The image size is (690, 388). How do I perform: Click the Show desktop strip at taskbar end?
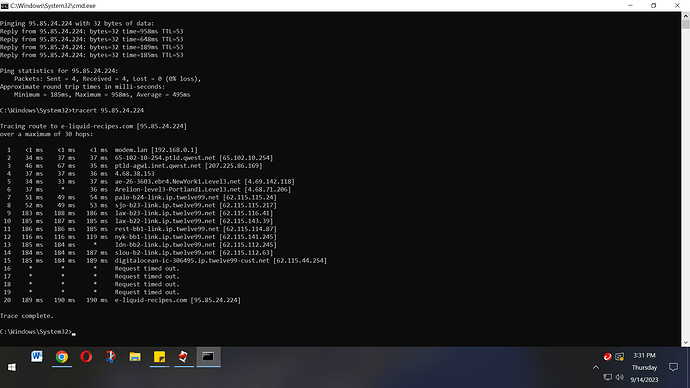point(688,367)
